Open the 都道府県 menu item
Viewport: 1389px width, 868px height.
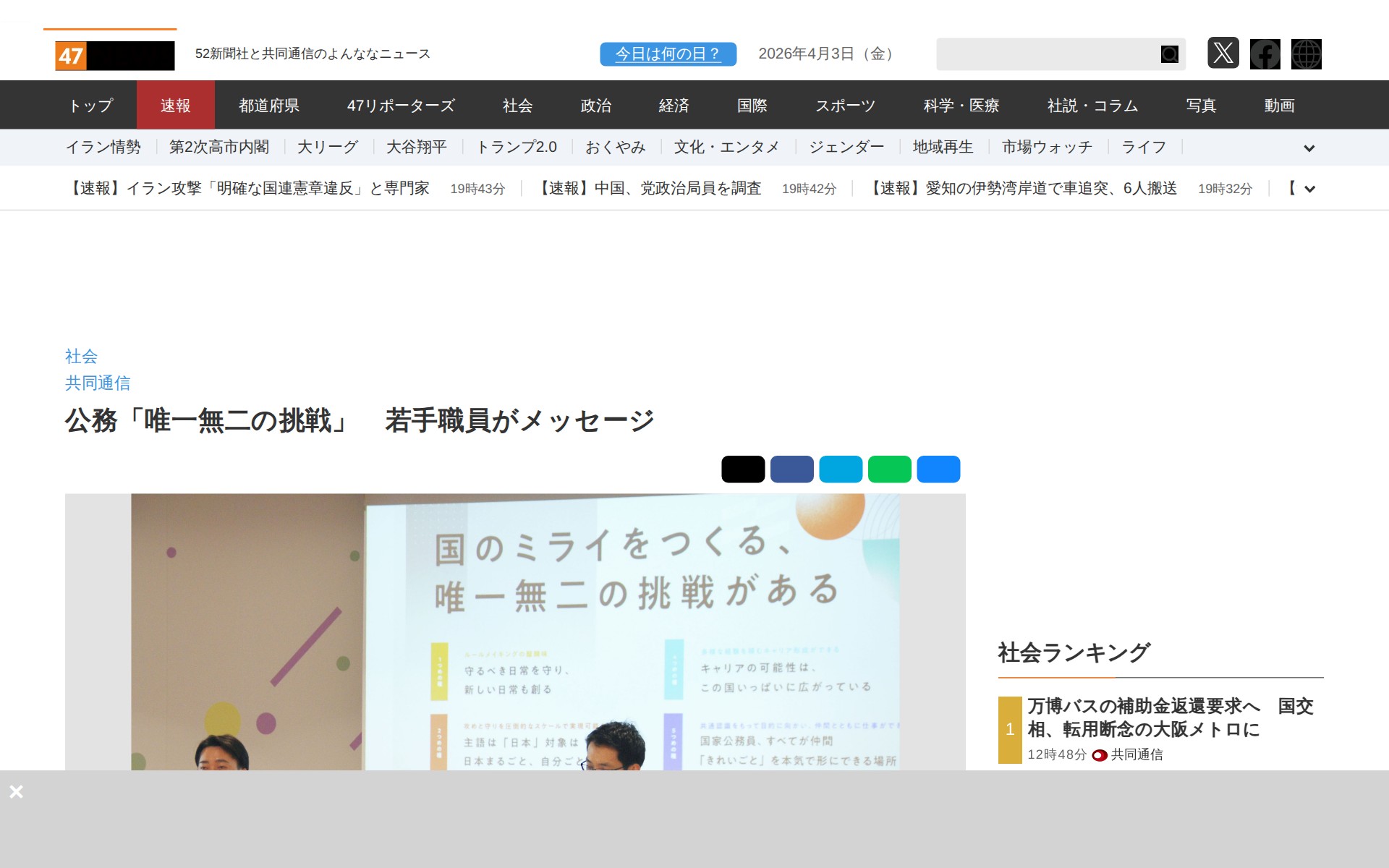click(x=269, y=106)
